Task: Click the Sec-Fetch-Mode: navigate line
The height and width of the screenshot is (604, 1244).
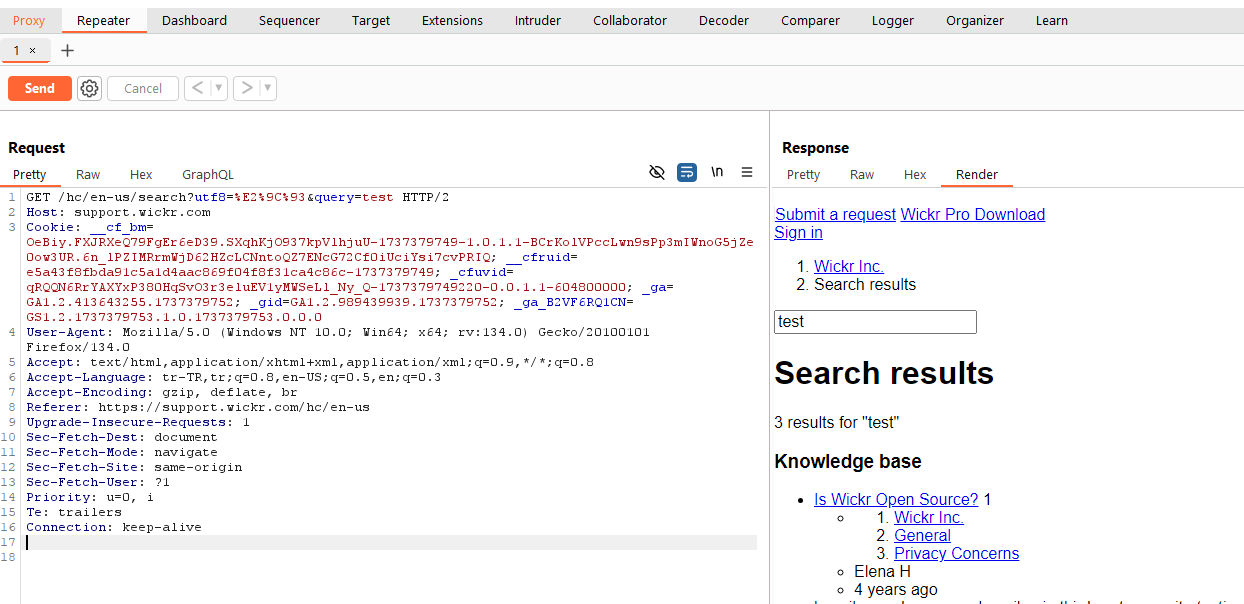Action: (x=122, y=452)
